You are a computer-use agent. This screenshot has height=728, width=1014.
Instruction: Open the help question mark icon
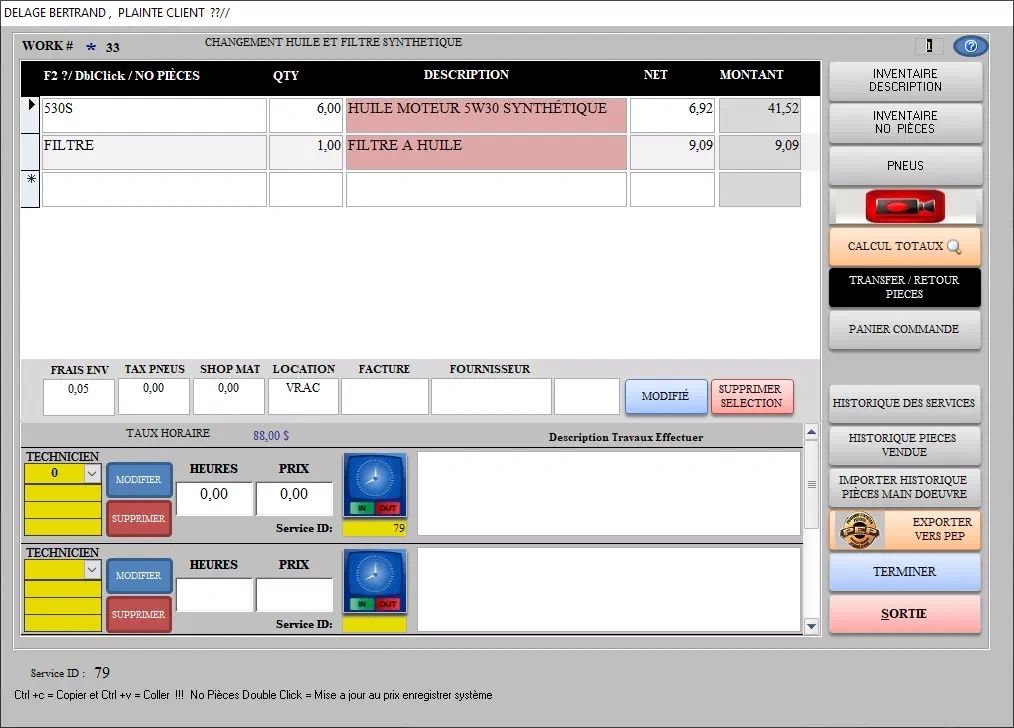970,46
